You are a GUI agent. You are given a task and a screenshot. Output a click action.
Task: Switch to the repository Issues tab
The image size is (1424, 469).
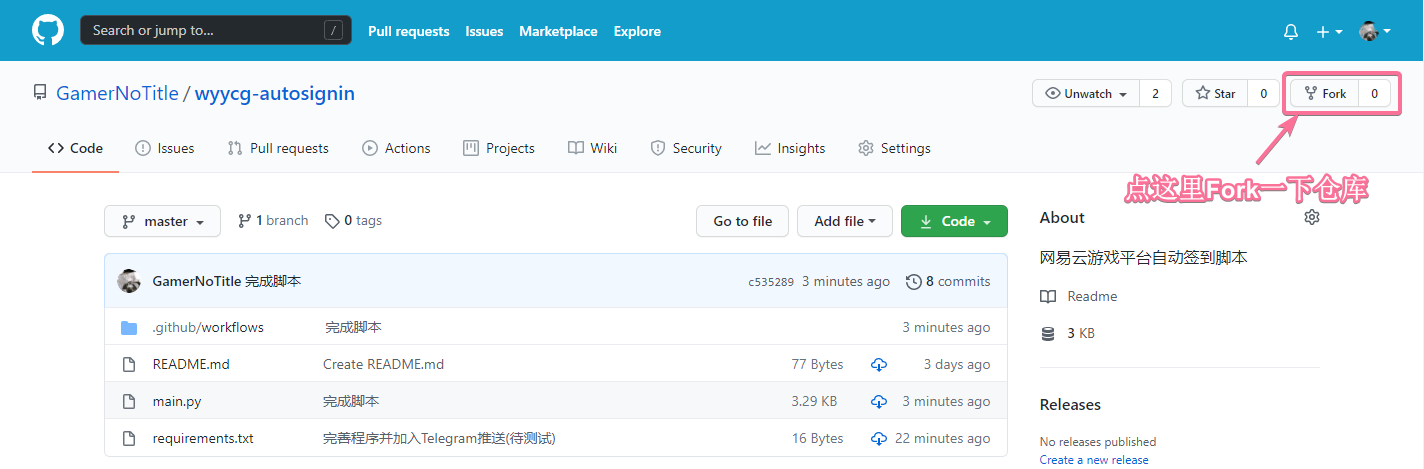click(165, 148)
